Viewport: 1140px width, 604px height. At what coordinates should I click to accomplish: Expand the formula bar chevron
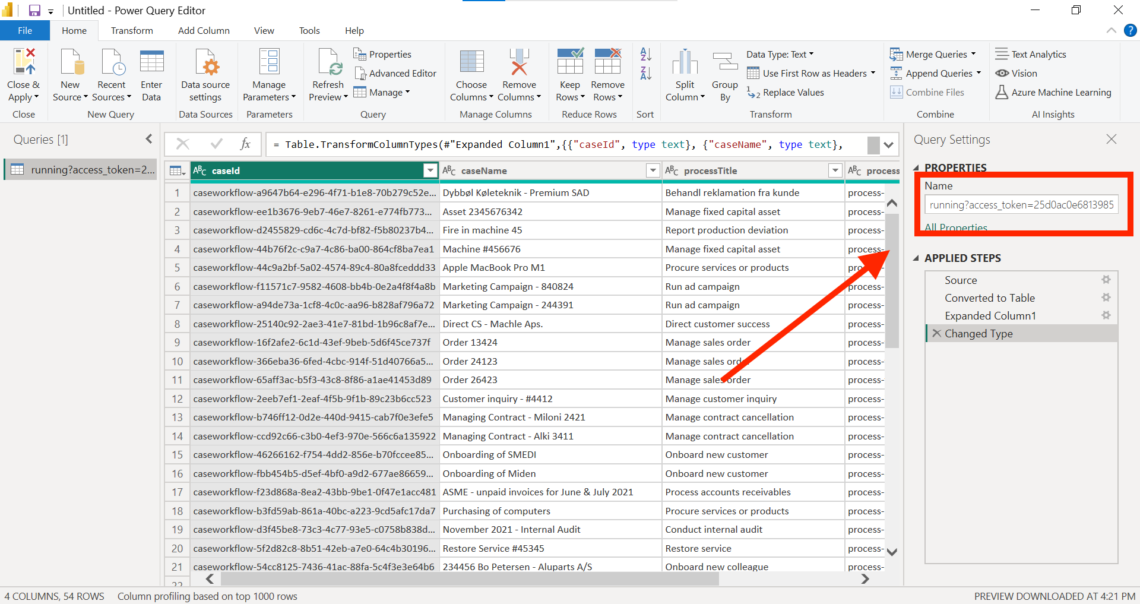(889, 145)
